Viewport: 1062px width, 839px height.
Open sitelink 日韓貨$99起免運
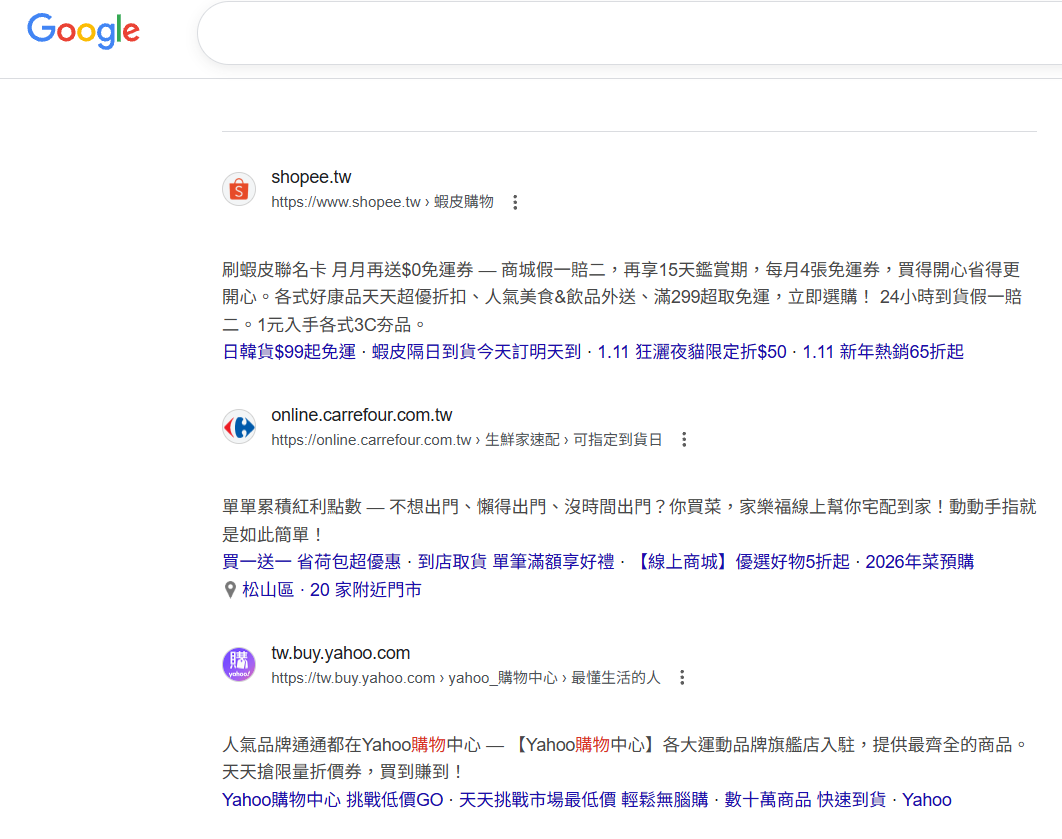click(x=289, y=352)
